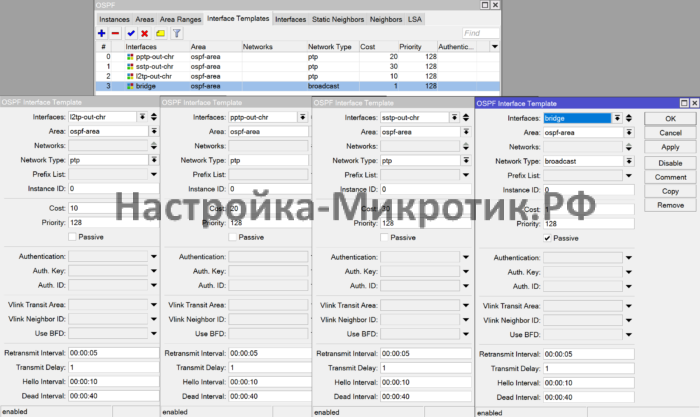Screen dimensions: 700x417
Task: Toggle Passive checkbox in bridge template
Action: [547, 238]
